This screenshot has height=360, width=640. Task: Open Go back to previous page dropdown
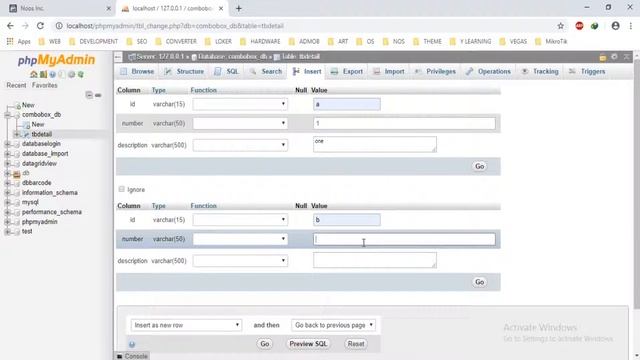click(333, 325)
